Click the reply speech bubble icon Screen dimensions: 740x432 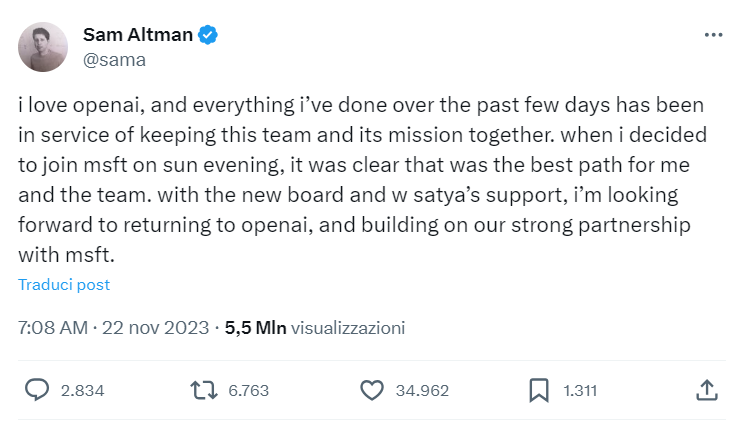[x=37, y=390]
